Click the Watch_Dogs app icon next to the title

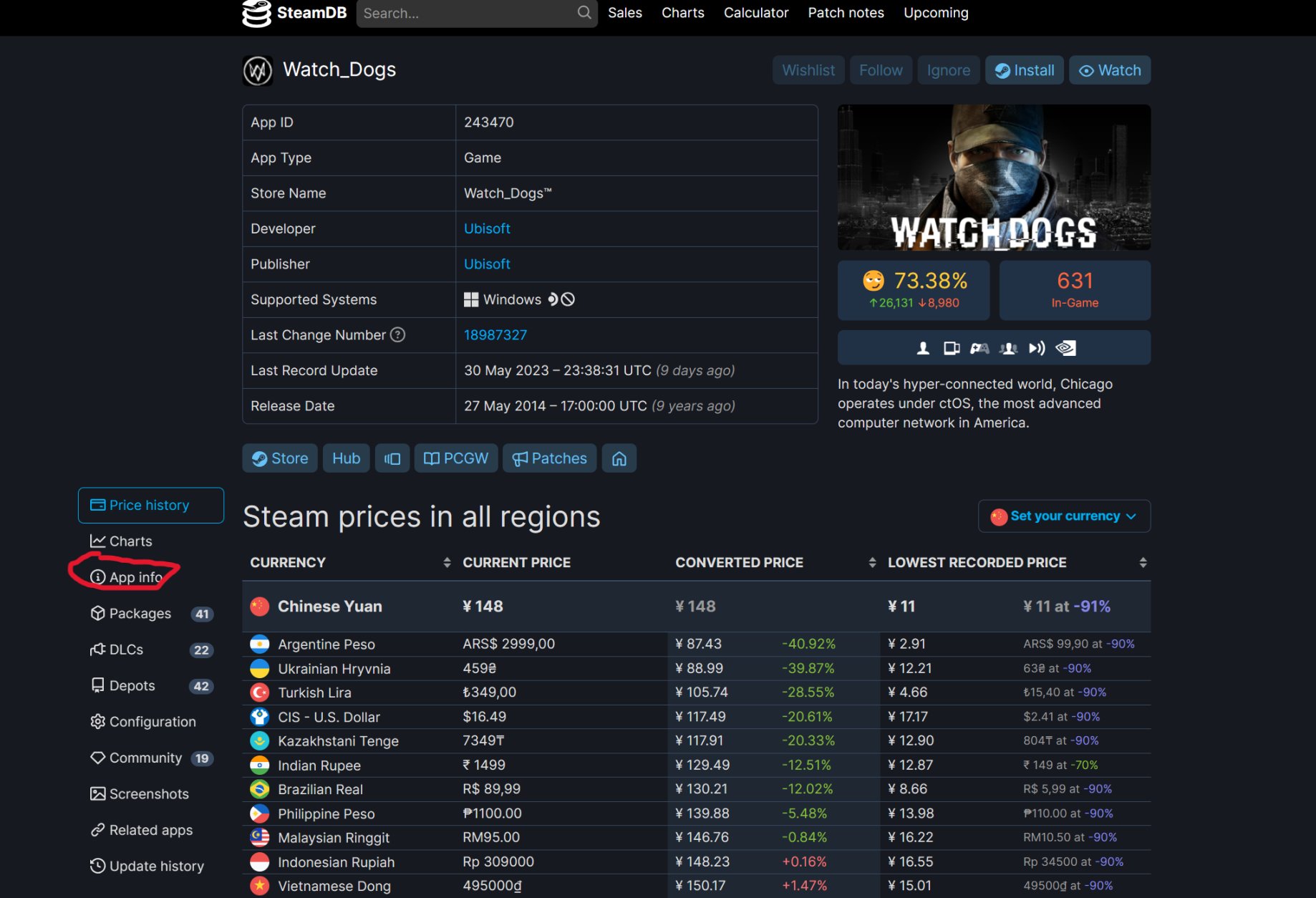click(x=258, y=71)
